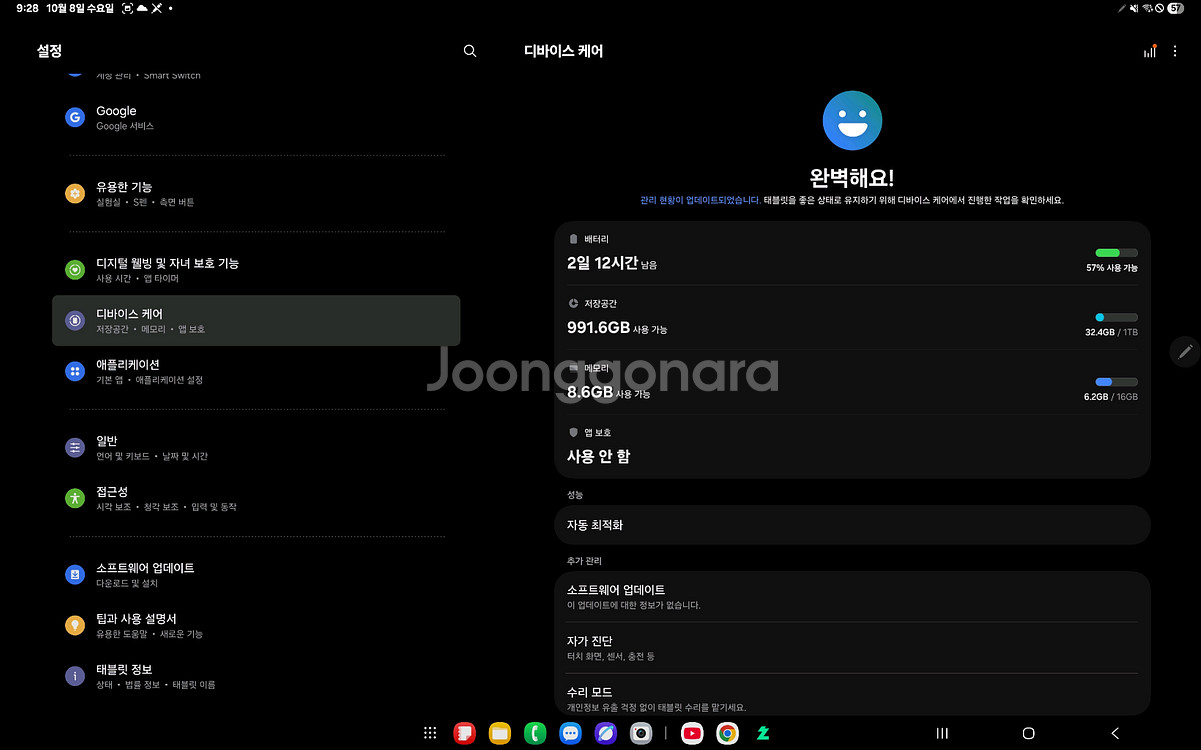Launch YouTube from the taskbar
The image size is (1201, 750).
(691, 733)
